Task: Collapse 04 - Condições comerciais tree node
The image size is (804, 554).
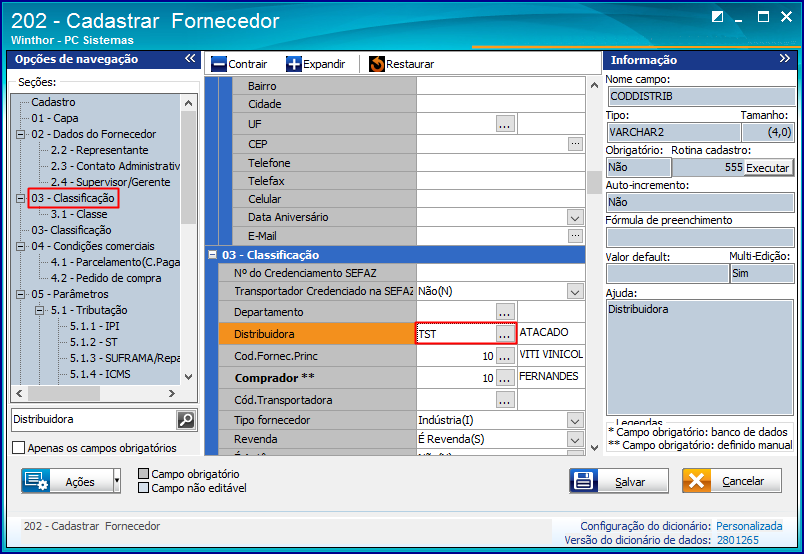Action: 20,246
